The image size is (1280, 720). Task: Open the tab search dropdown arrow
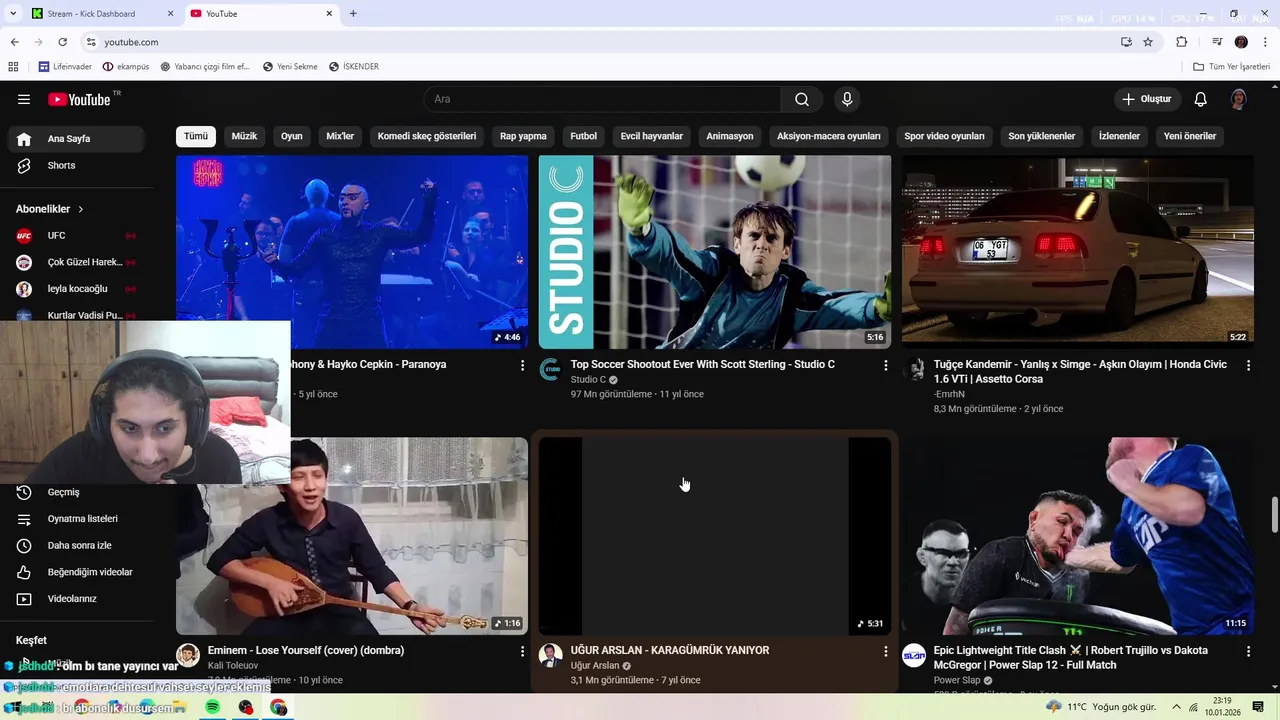pyautogui.click(x=12, y=13)
